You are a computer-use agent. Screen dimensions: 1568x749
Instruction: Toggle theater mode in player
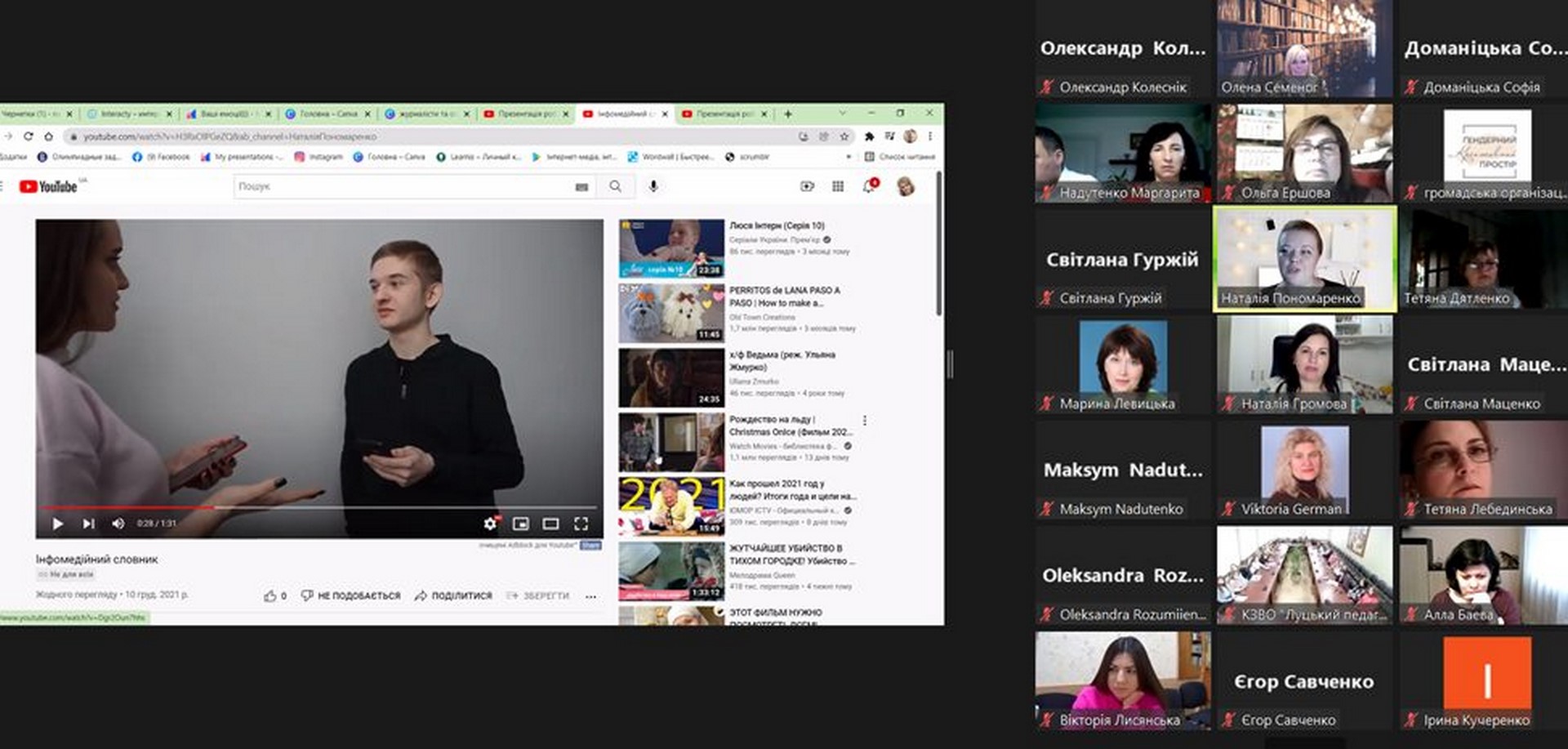point(550,524)
